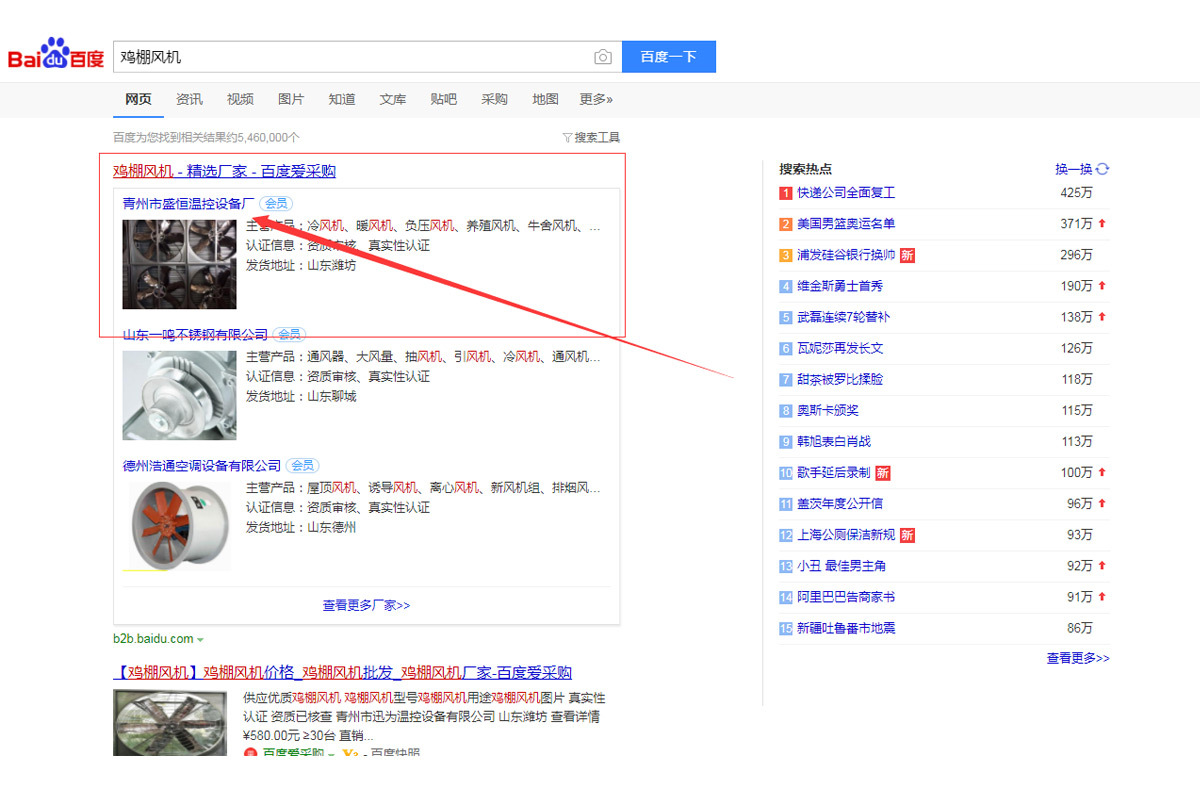Viewport: 1200px width, 797px height.
Task: Switch to the 文库 tab
Action: (393, 99)
